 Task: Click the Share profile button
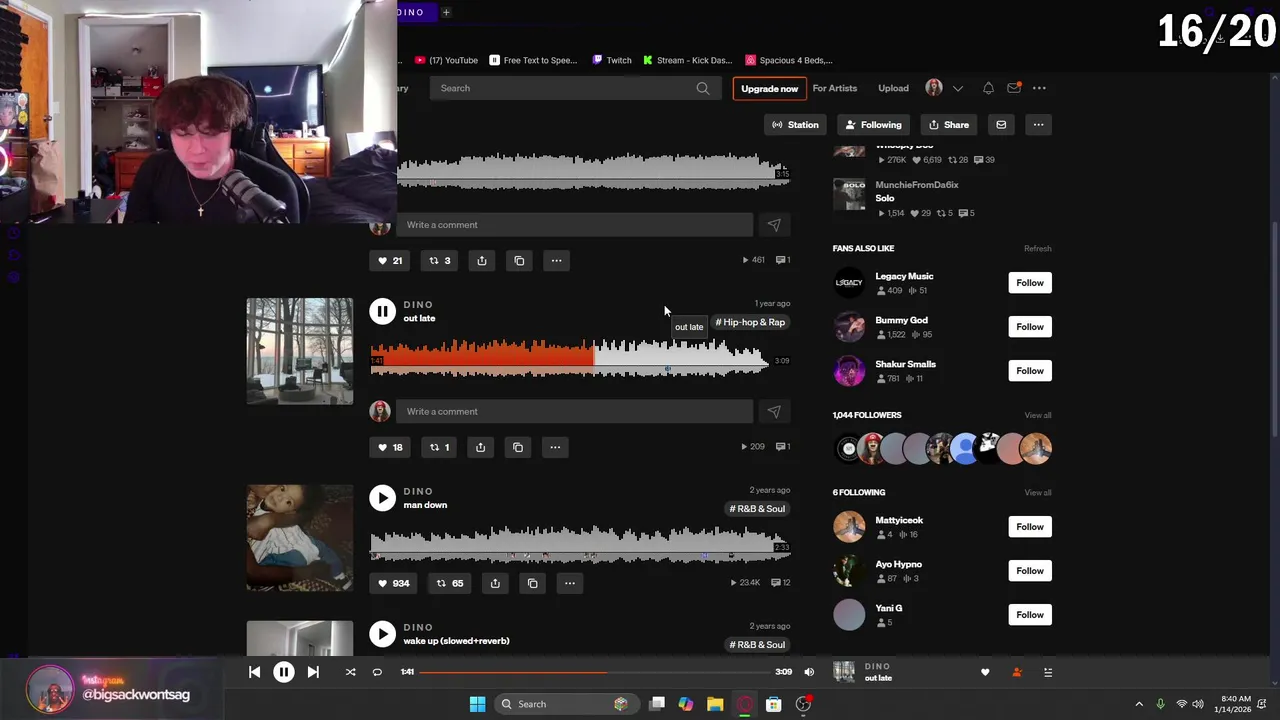point(949,125)
